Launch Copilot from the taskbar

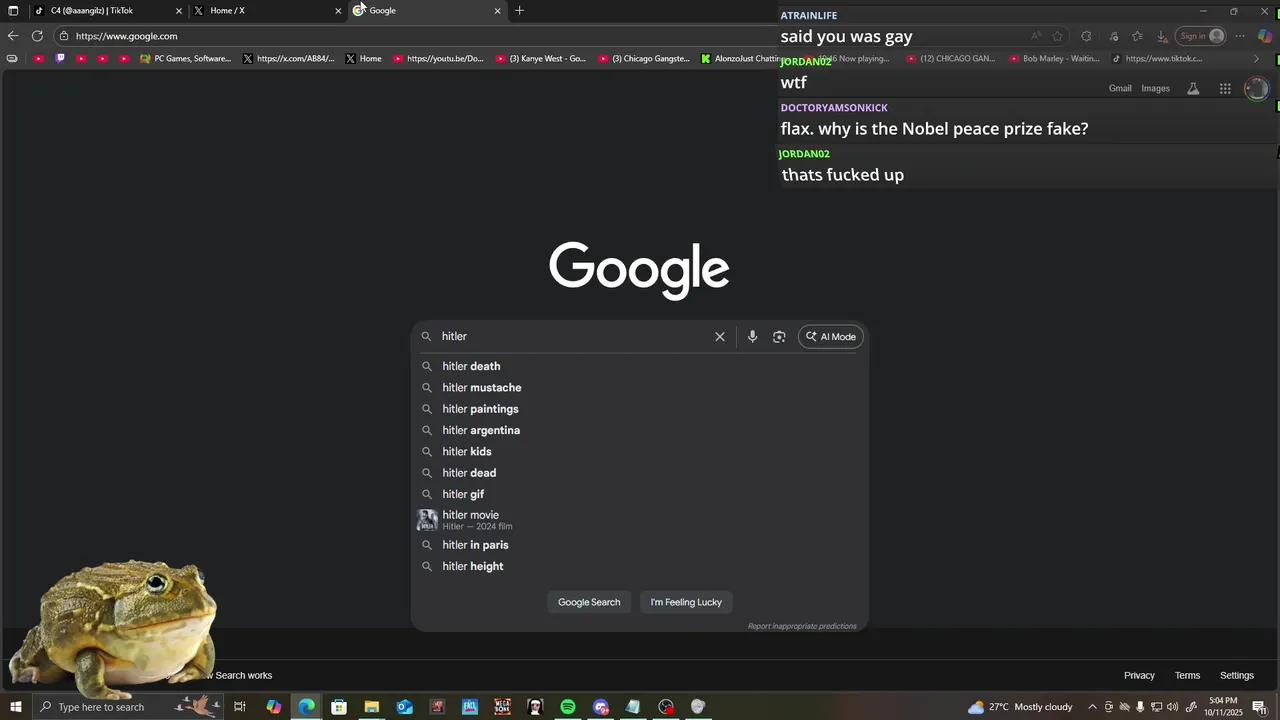click(273, 707)
